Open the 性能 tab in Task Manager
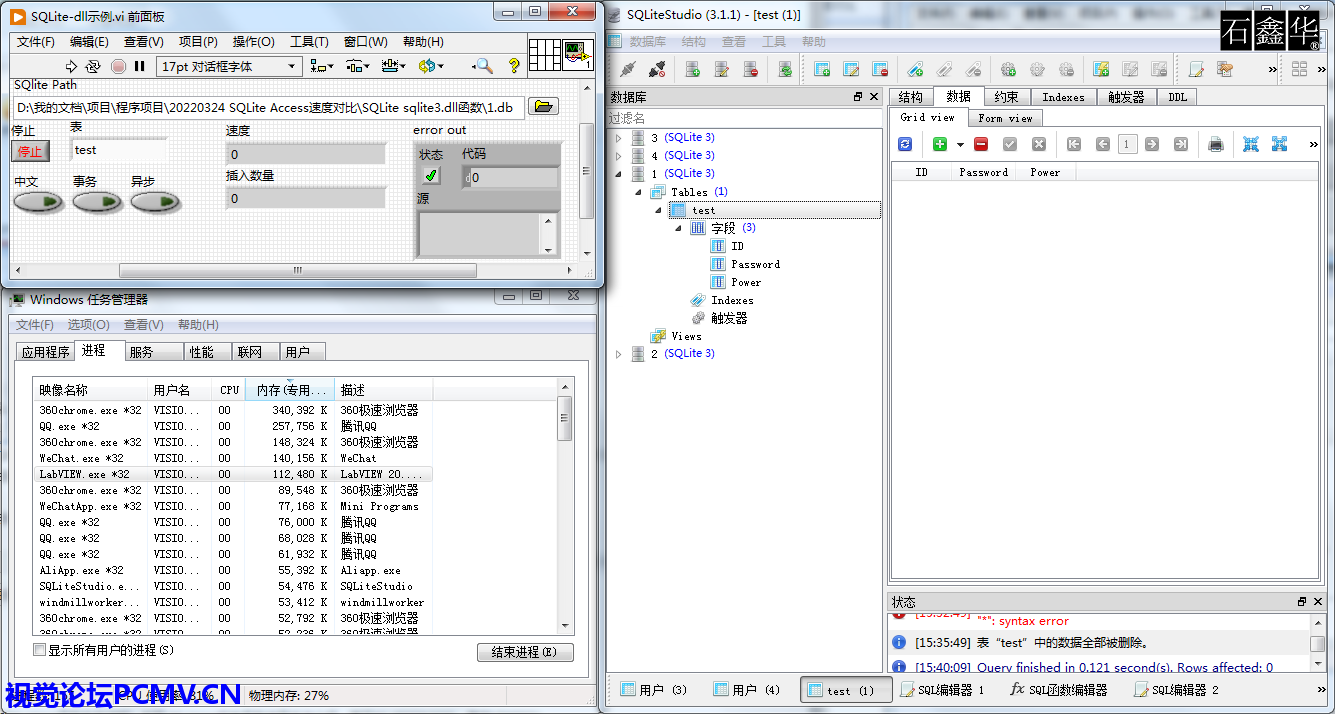Viewport: 1335px width, 714px height. click(x=201, y=352)
